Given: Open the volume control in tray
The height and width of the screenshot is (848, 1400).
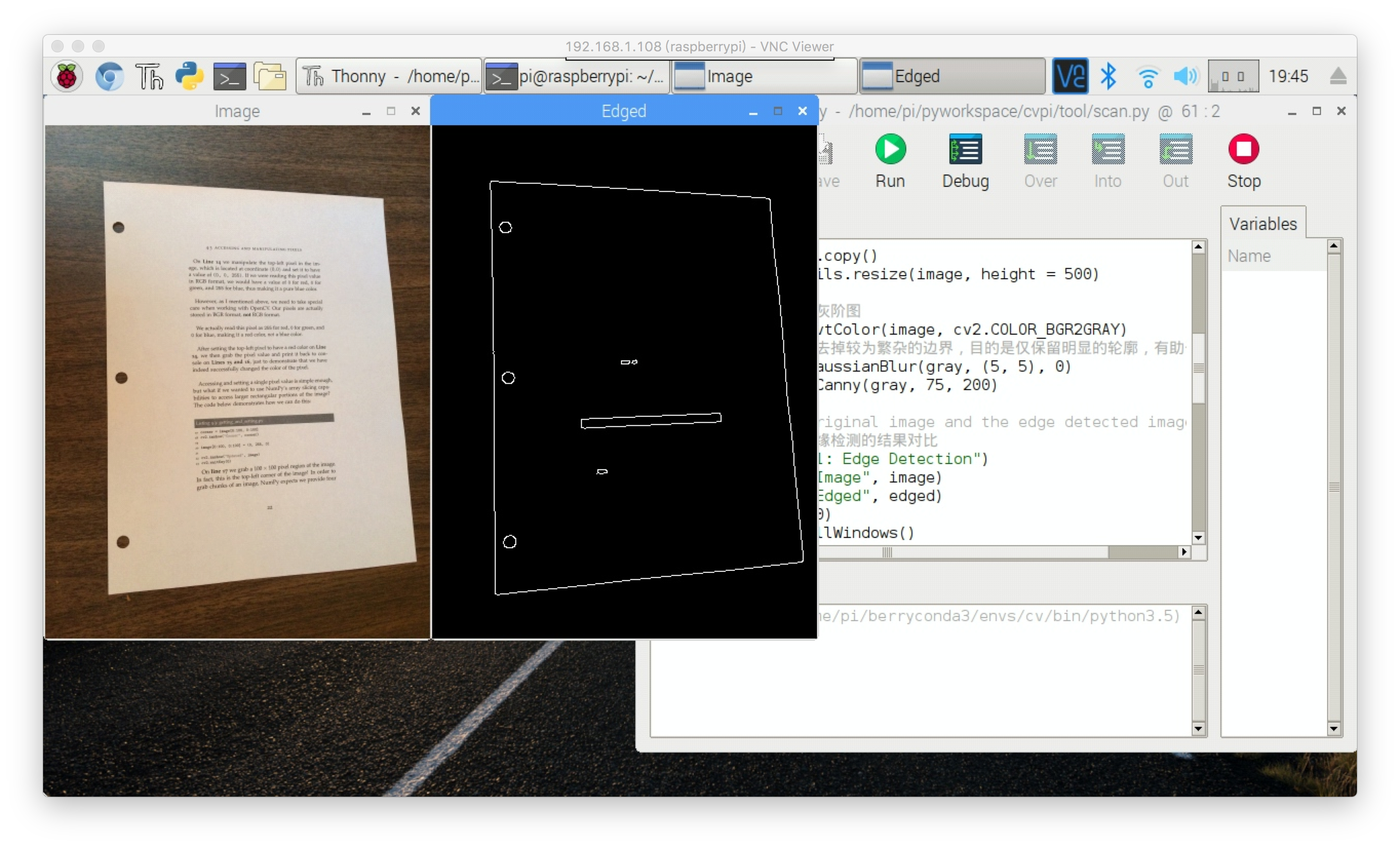Looking at the screenshot, I should (x=1185, y=76).
